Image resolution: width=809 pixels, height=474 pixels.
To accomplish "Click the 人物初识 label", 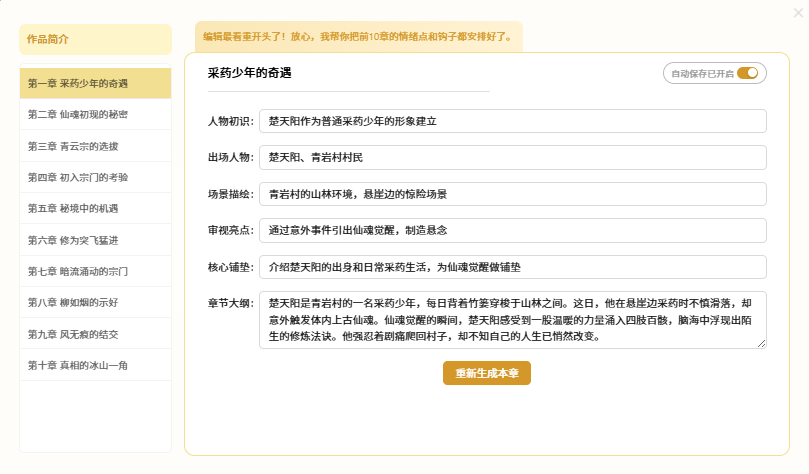I will [231, 121].
